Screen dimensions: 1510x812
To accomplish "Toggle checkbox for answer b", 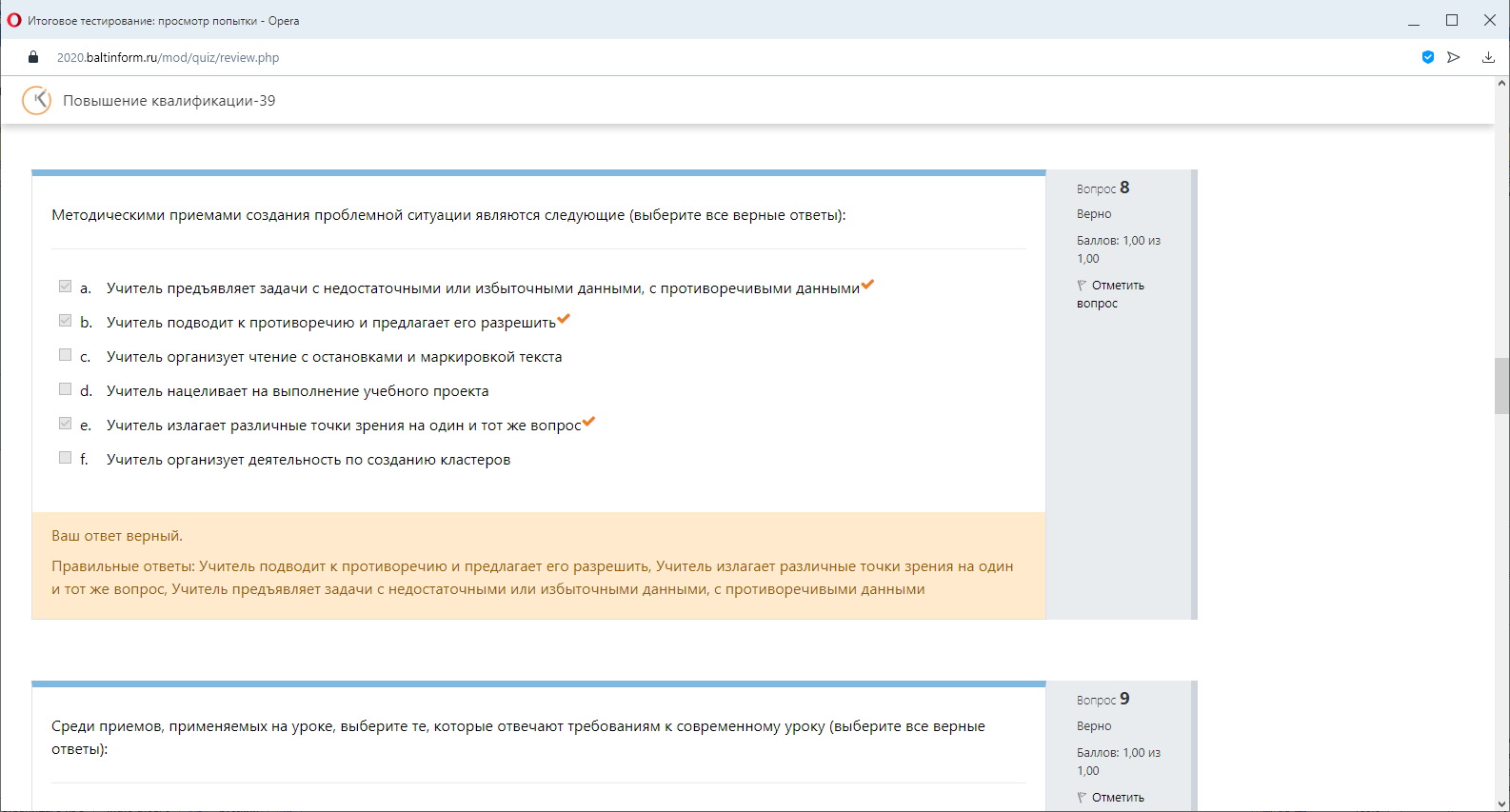I will tap(65, 321).
